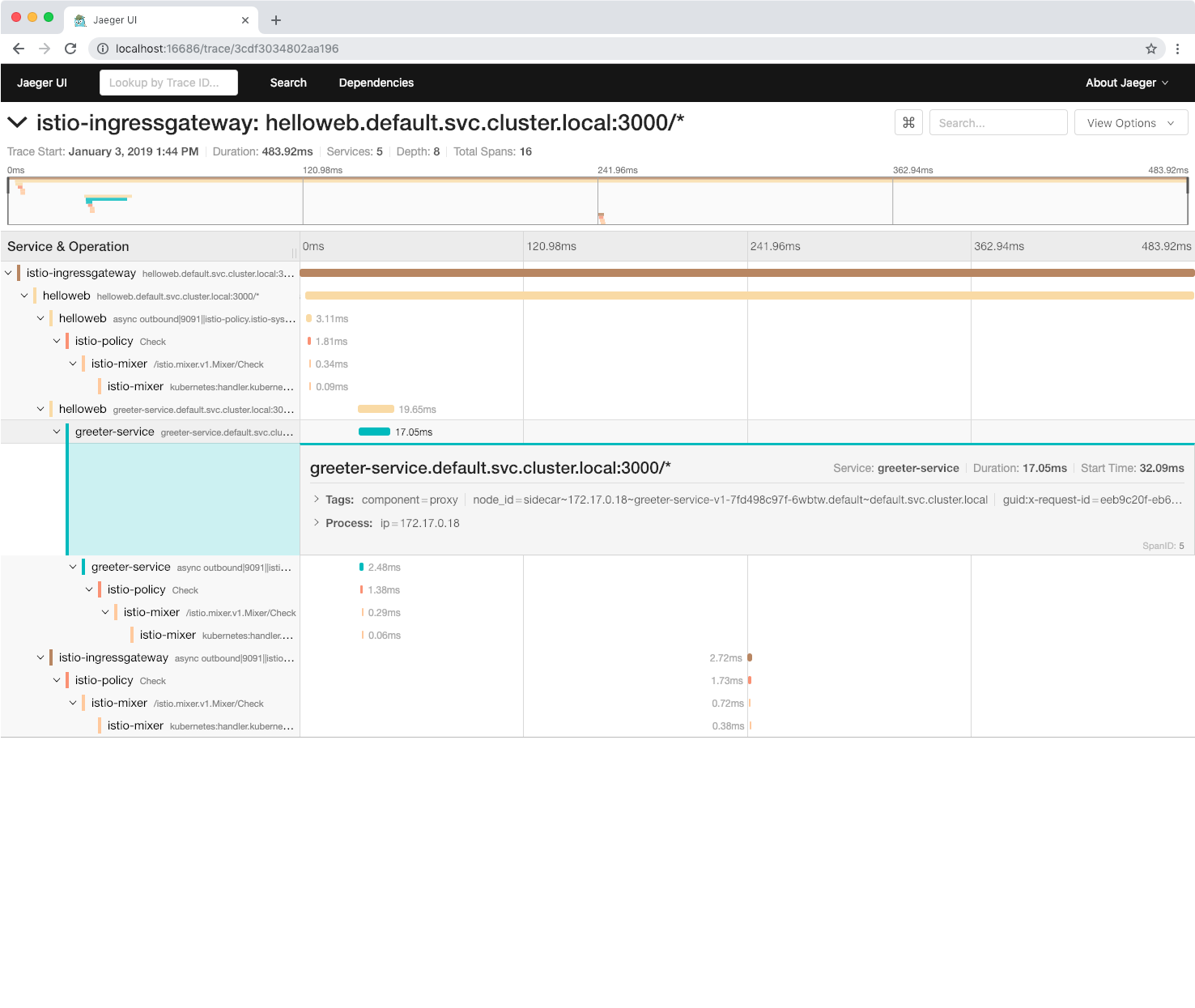Screen dimensions: 1195x1008
Task: Click the Service & Operation column header
Action: [68, 246]
